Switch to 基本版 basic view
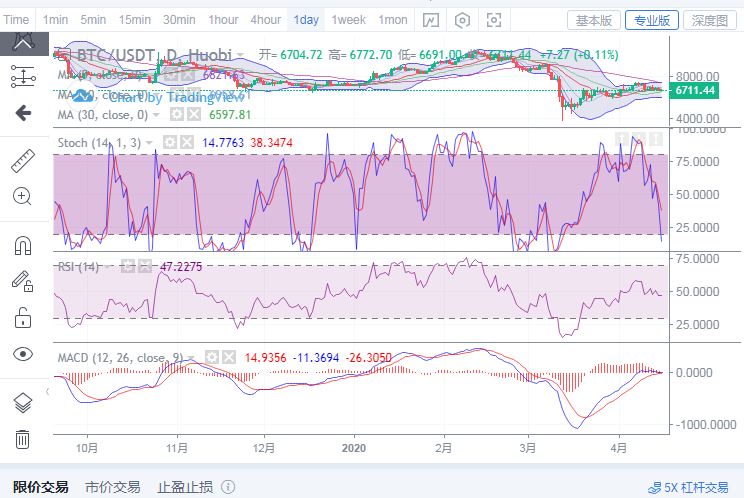 (x=594, y=20)
